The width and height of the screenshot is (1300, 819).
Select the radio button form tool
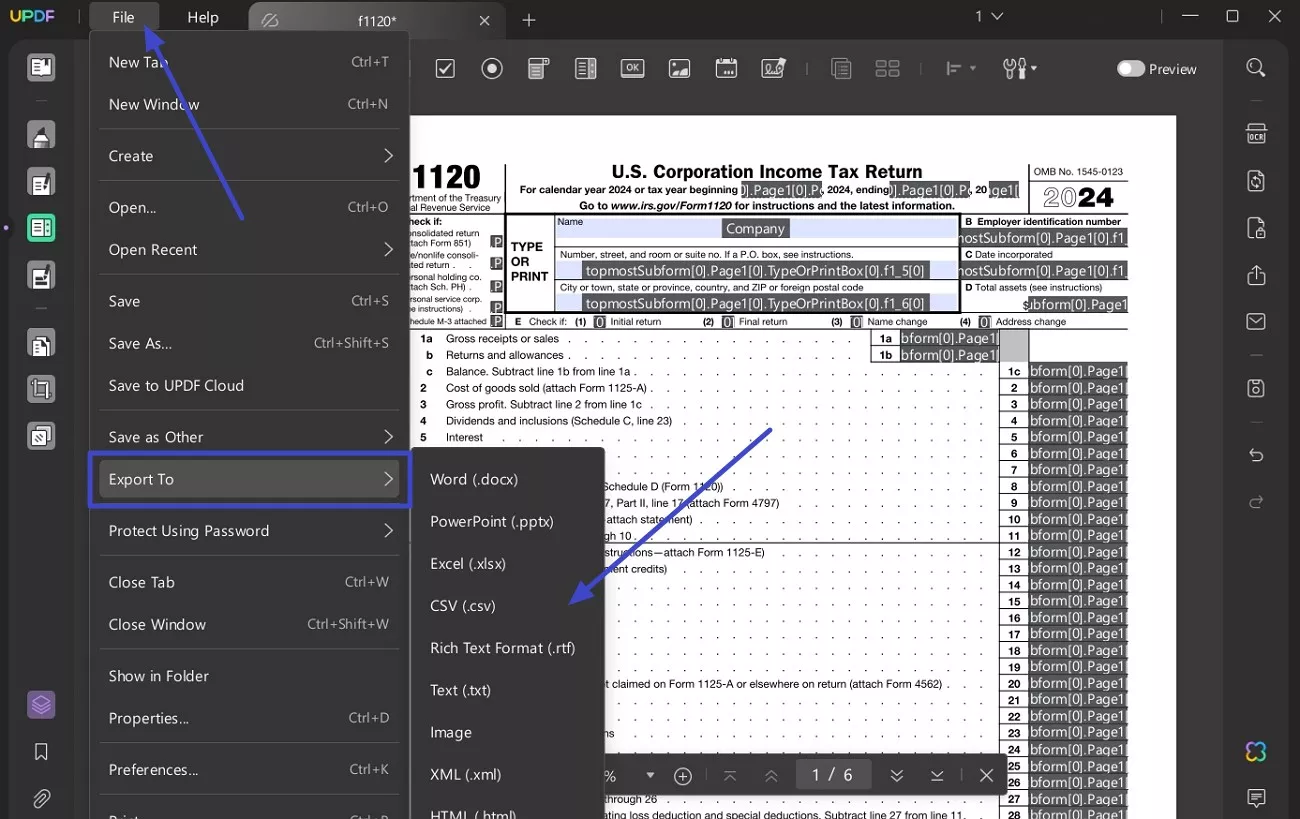coord(492,68)
